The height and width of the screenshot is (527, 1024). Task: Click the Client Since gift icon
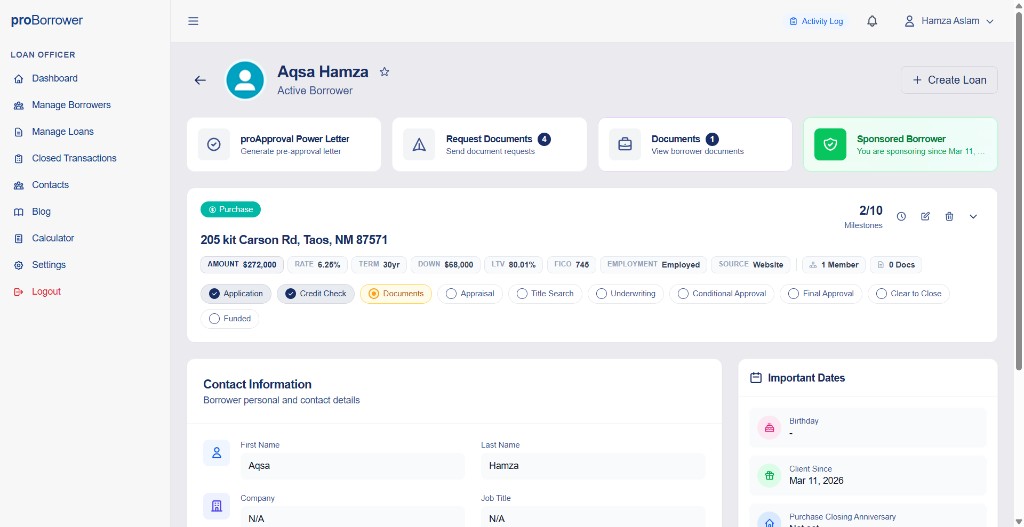(769, 475)
